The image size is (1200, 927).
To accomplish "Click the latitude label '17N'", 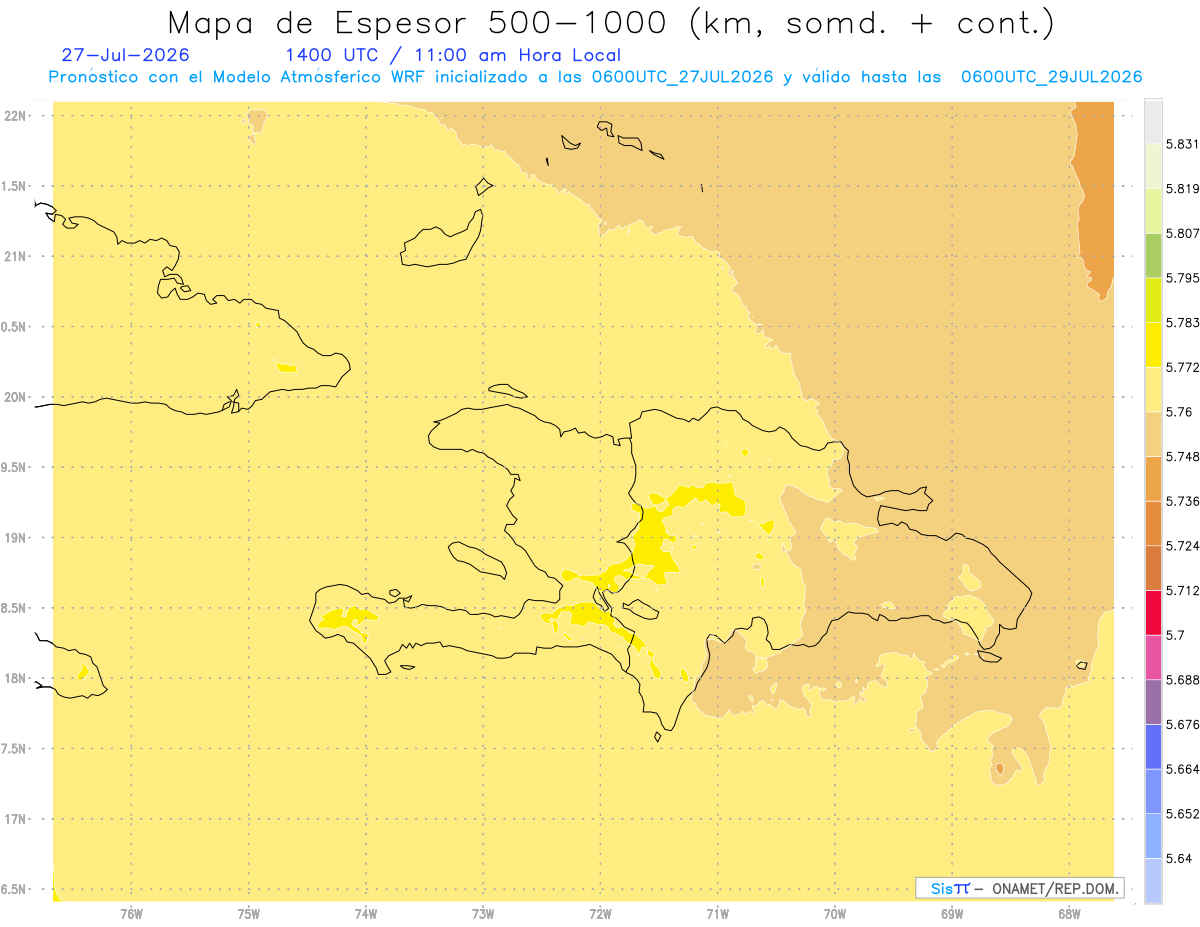I will coord(14,819).
